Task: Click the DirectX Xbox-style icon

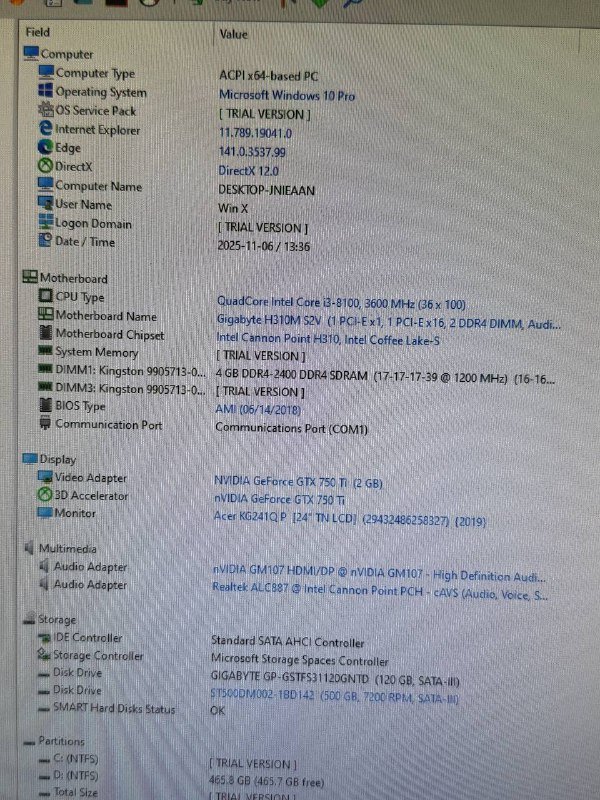Action: point(45,166)
